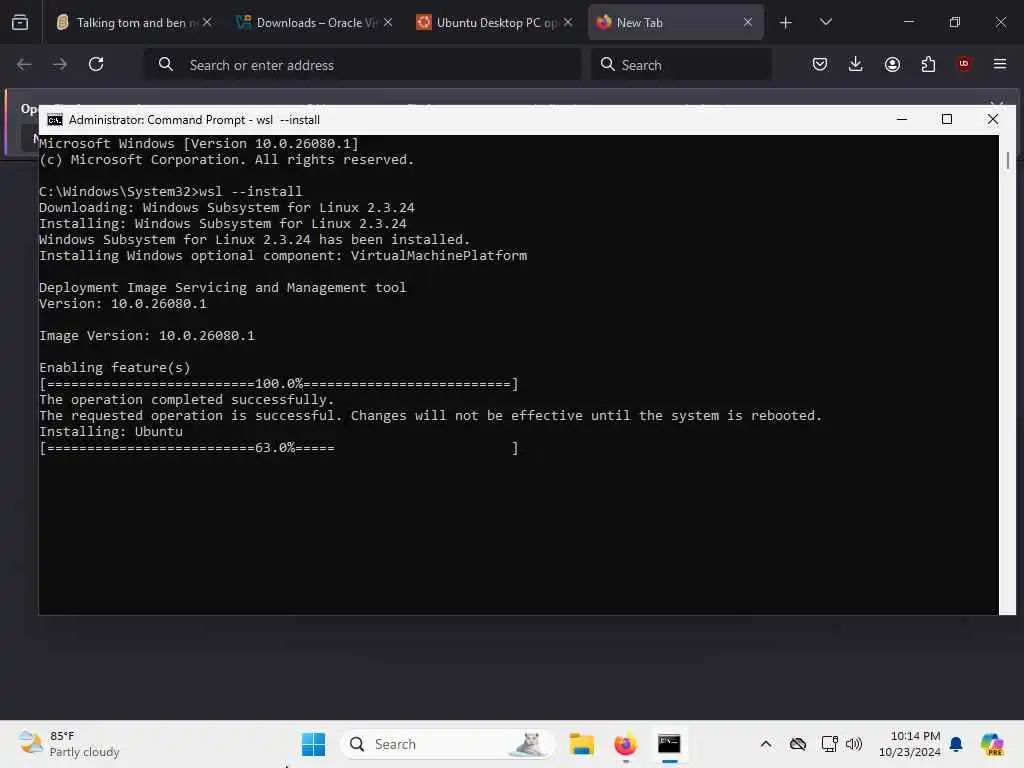Click the Command Prompt title bar icon
Viewport: 1024px width, 768px height.
click(55, 120)
